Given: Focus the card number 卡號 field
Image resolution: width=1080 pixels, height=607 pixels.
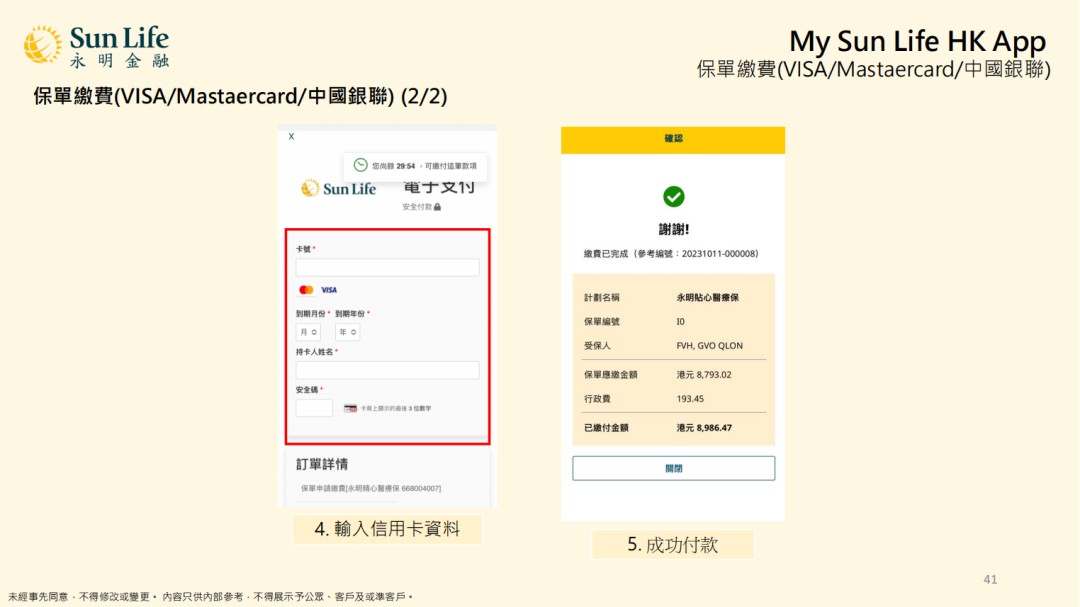Looking at the screenshot, I should click(387, 267).
